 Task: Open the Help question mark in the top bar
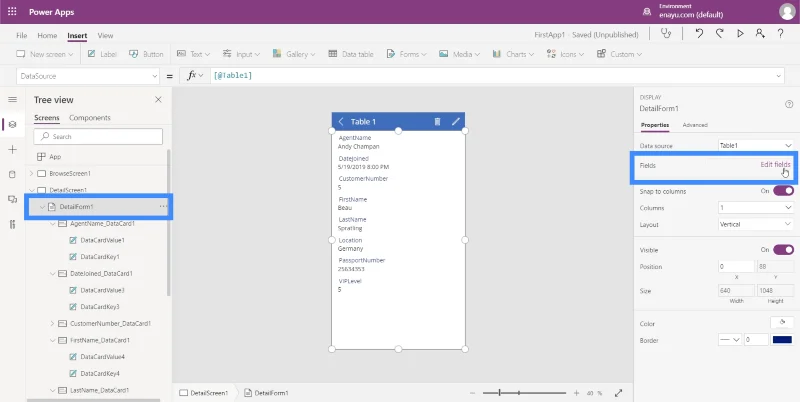click(x=781, y=34)
